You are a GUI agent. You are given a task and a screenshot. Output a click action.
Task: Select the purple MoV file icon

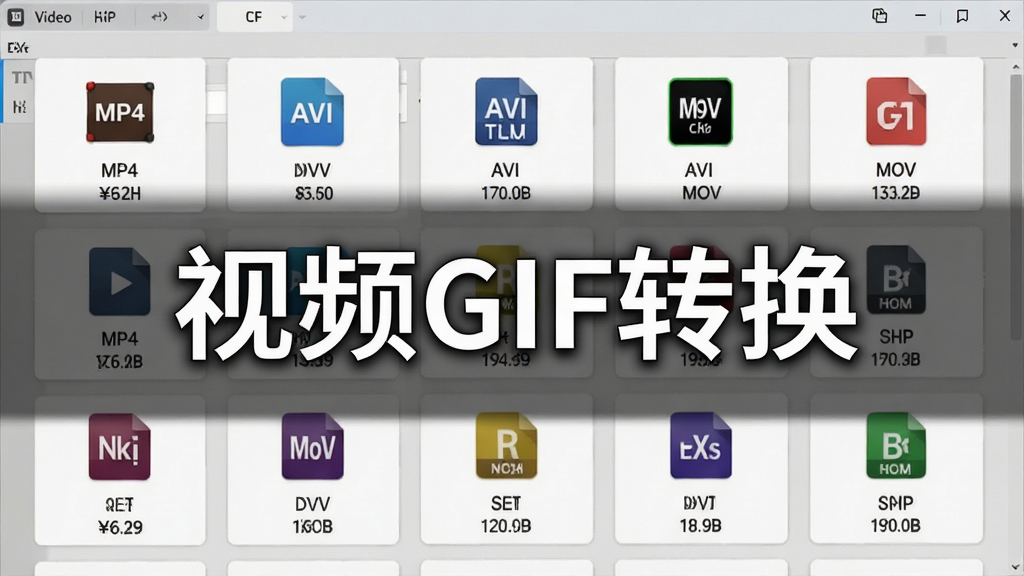[312, 447]
